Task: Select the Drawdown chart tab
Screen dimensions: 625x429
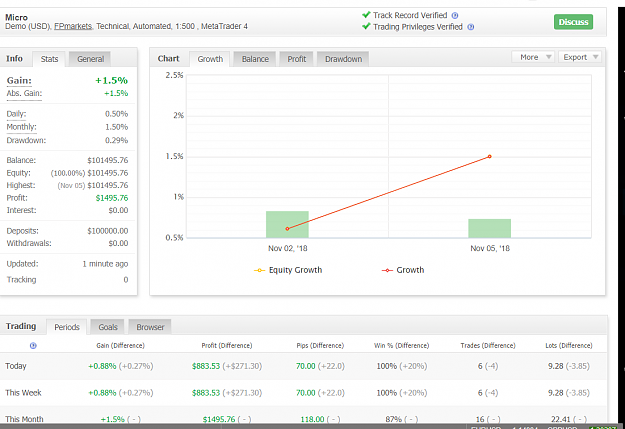Action: tap(343, 59)
